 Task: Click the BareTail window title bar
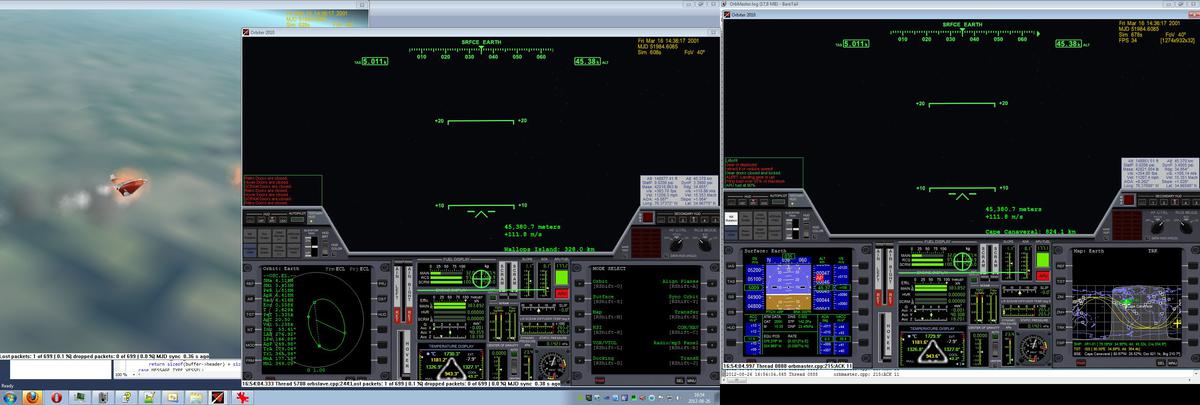pyautogui.click(x=960, y=4)
